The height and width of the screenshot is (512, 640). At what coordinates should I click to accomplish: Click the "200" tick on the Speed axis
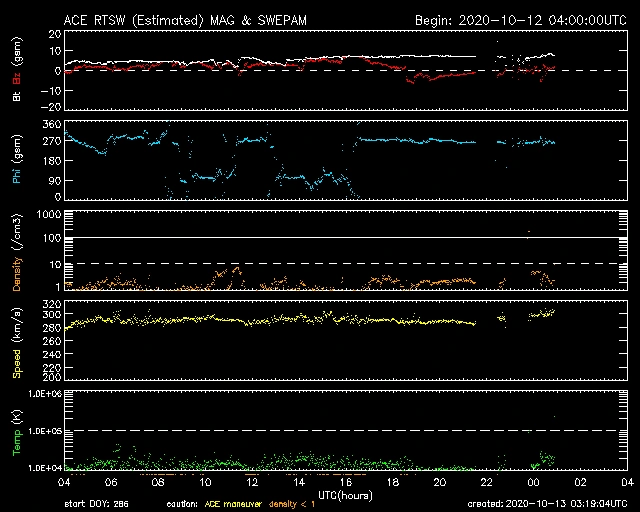click(x=52, y=377)
